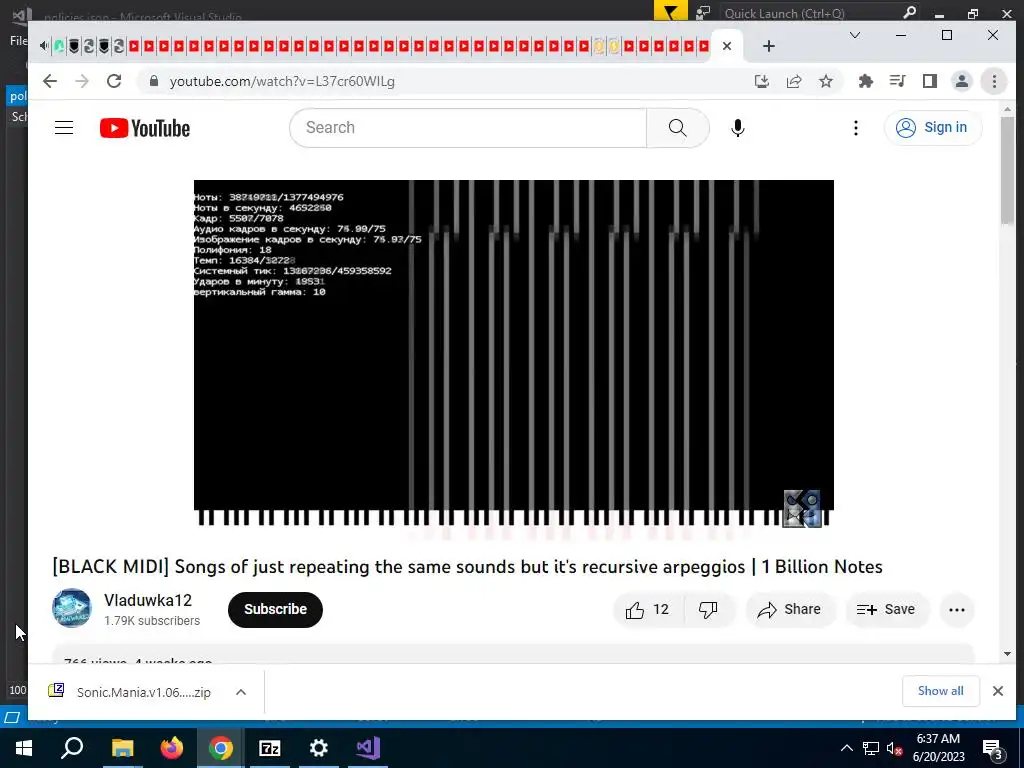Screen dimensions: 1024x768
Task: Save the video to a playlist
Action: click(886, 609)
